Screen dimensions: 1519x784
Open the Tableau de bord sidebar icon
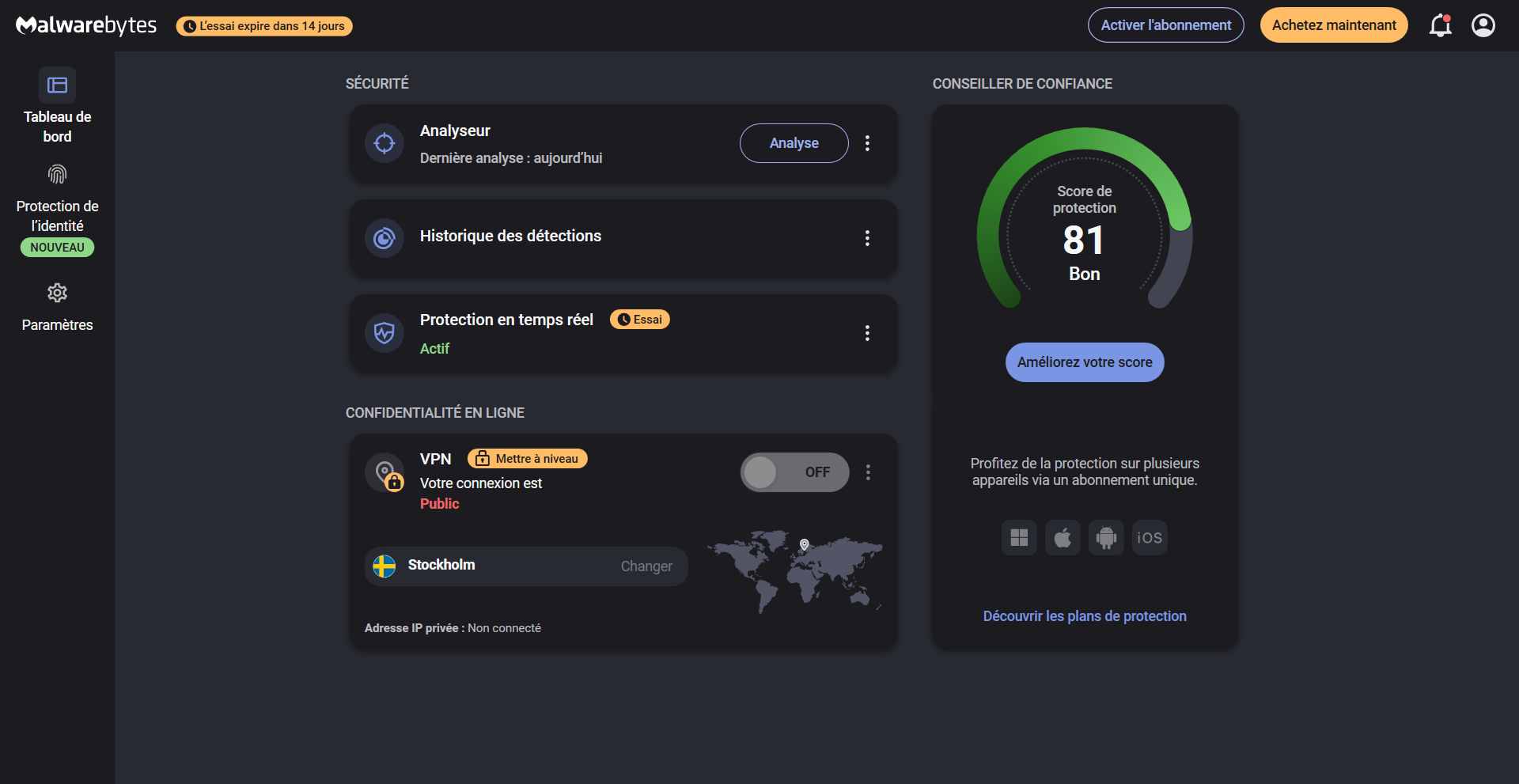coord(57,85)
